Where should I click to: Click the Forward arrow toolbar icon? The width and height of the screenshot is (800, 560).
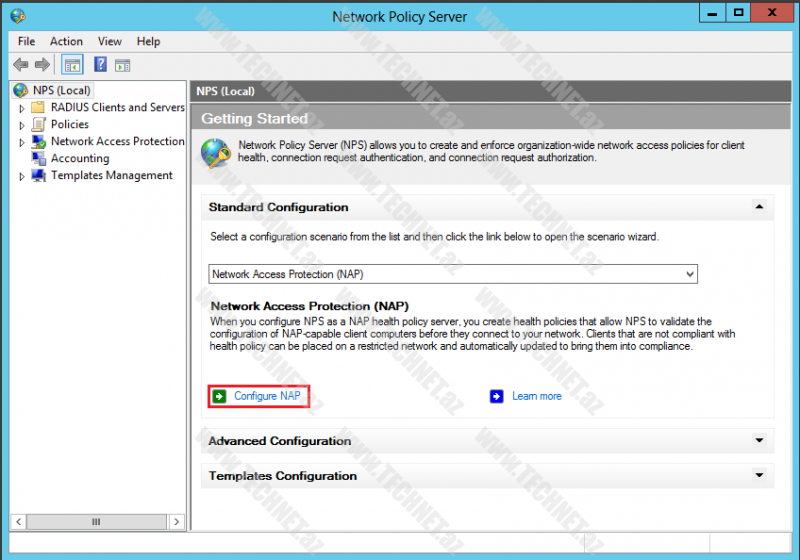42,65
